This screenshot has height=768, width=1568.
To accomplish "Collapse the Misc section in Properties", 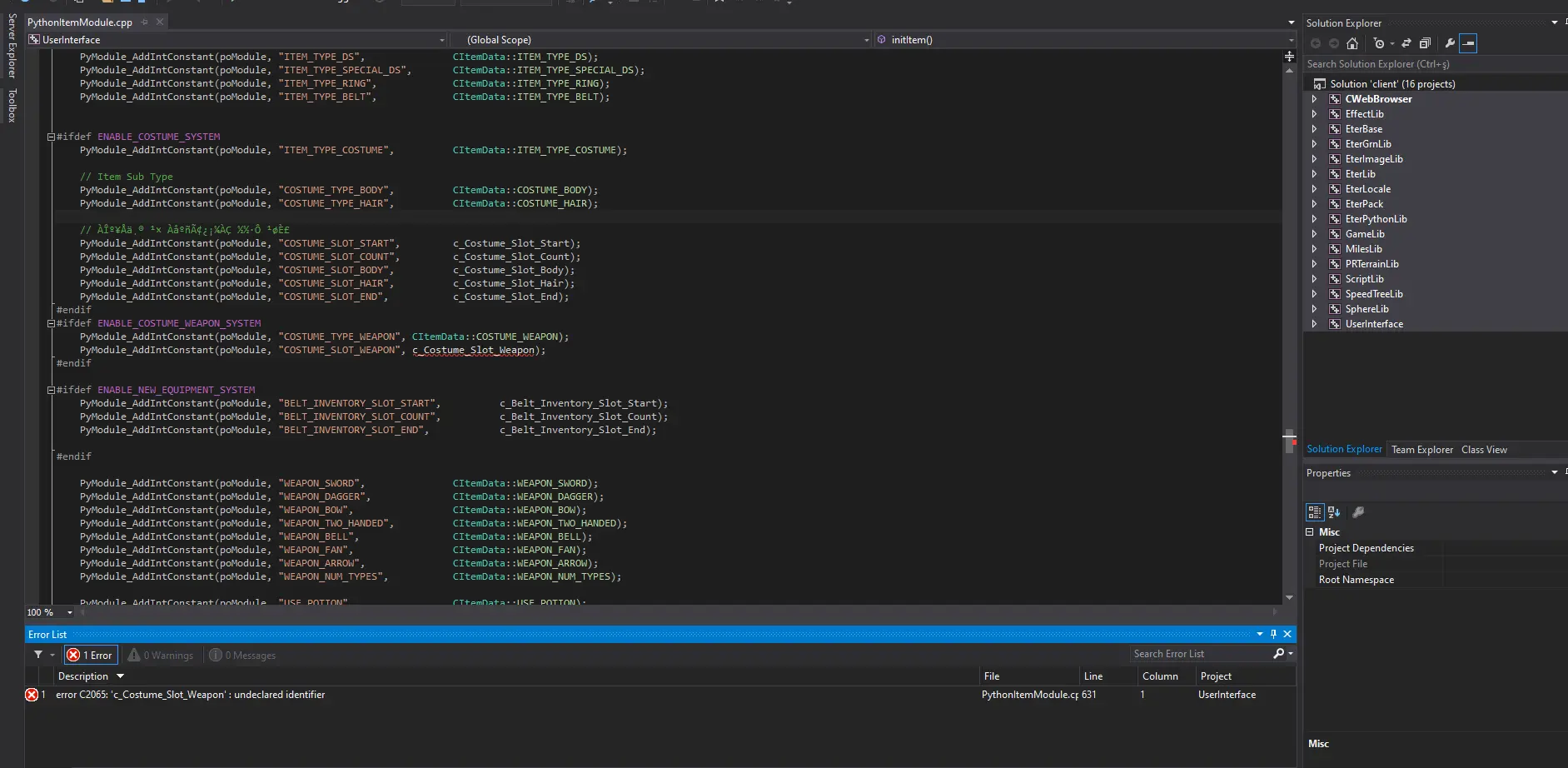I will [1310, 531].
